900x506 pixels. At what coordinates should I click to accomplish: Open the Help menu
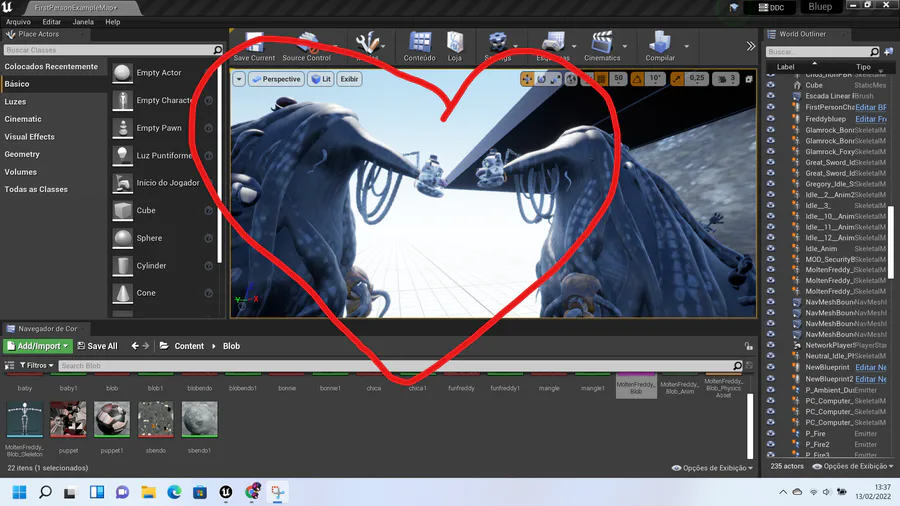click(112, 22)
